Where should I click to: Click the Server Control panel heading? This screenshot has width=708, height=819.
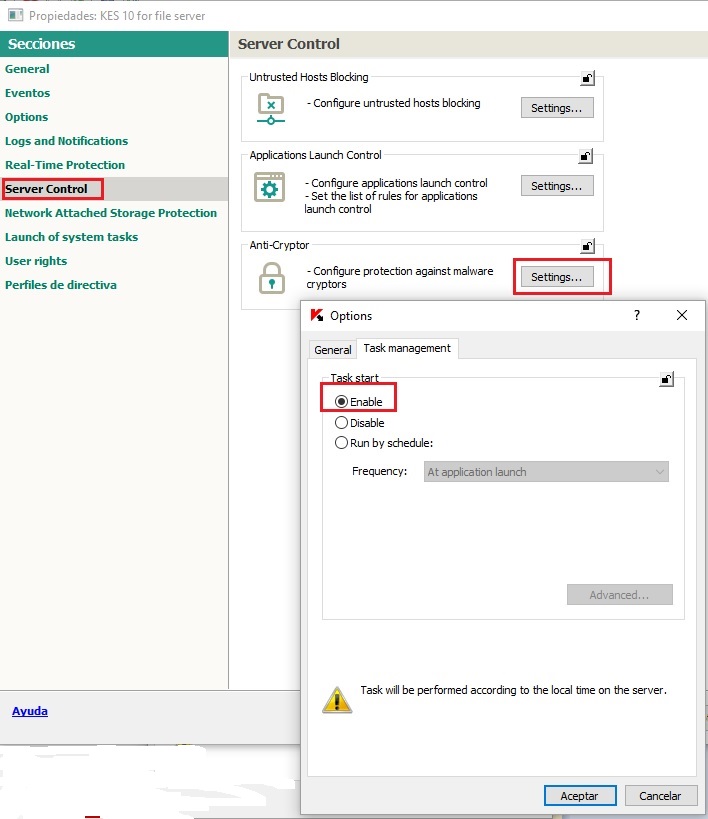click(x=288, y=44)
